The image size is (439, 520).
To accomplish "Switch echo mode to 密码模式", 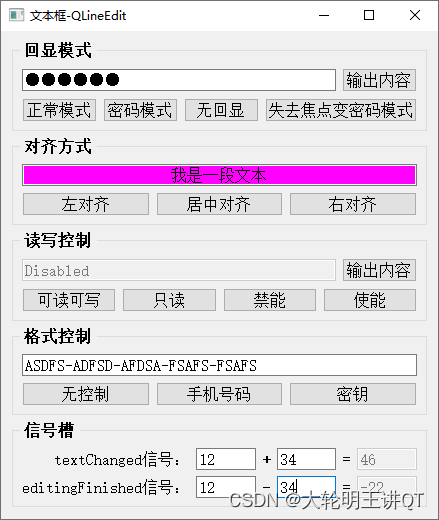I will 140,110.
